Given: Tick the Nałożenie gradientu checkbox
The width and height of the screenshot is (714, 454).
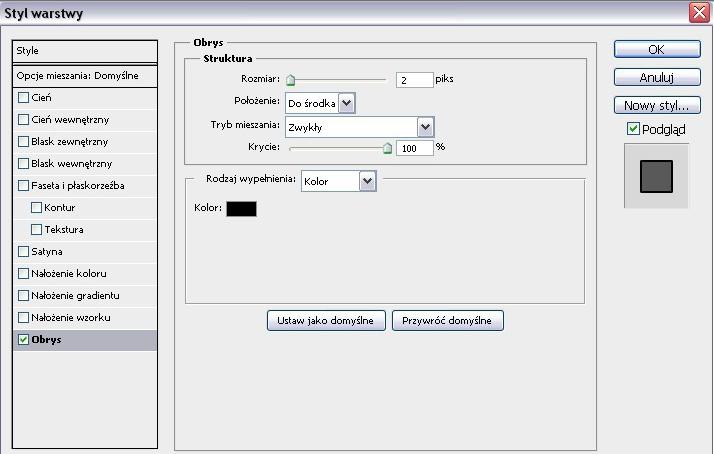Looking at the screenshot, I should point(23,296).
